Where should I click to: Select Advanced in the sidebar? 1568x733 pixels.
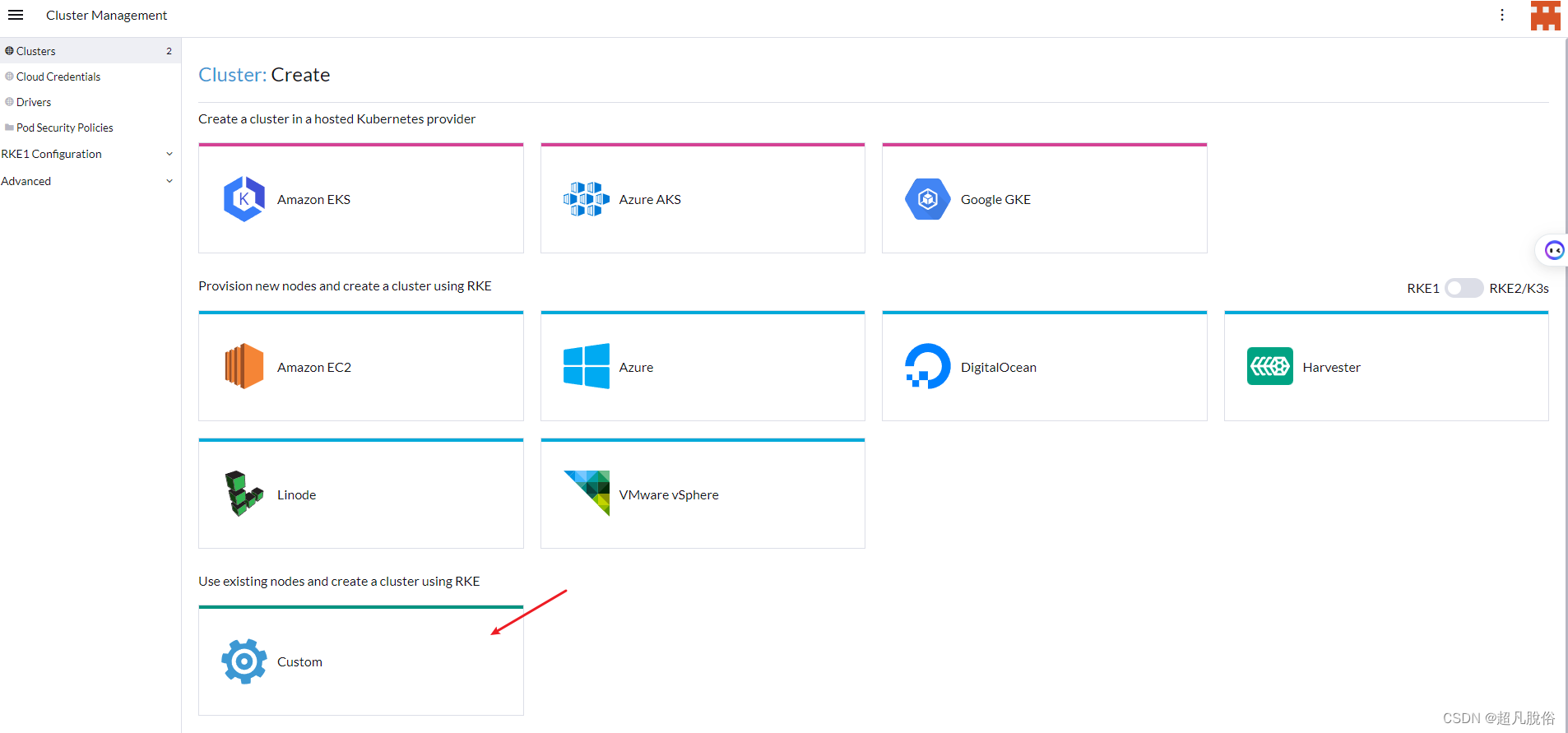26,181
